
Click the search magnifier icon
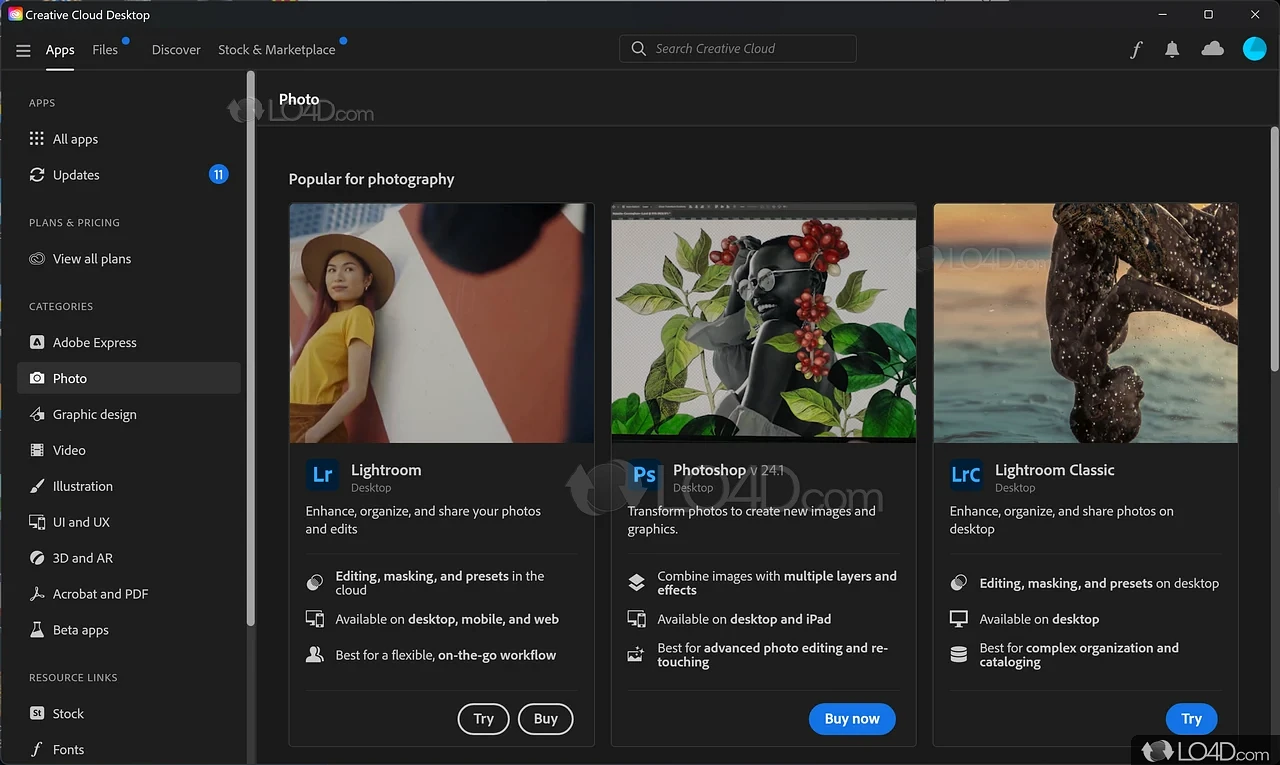638,49
